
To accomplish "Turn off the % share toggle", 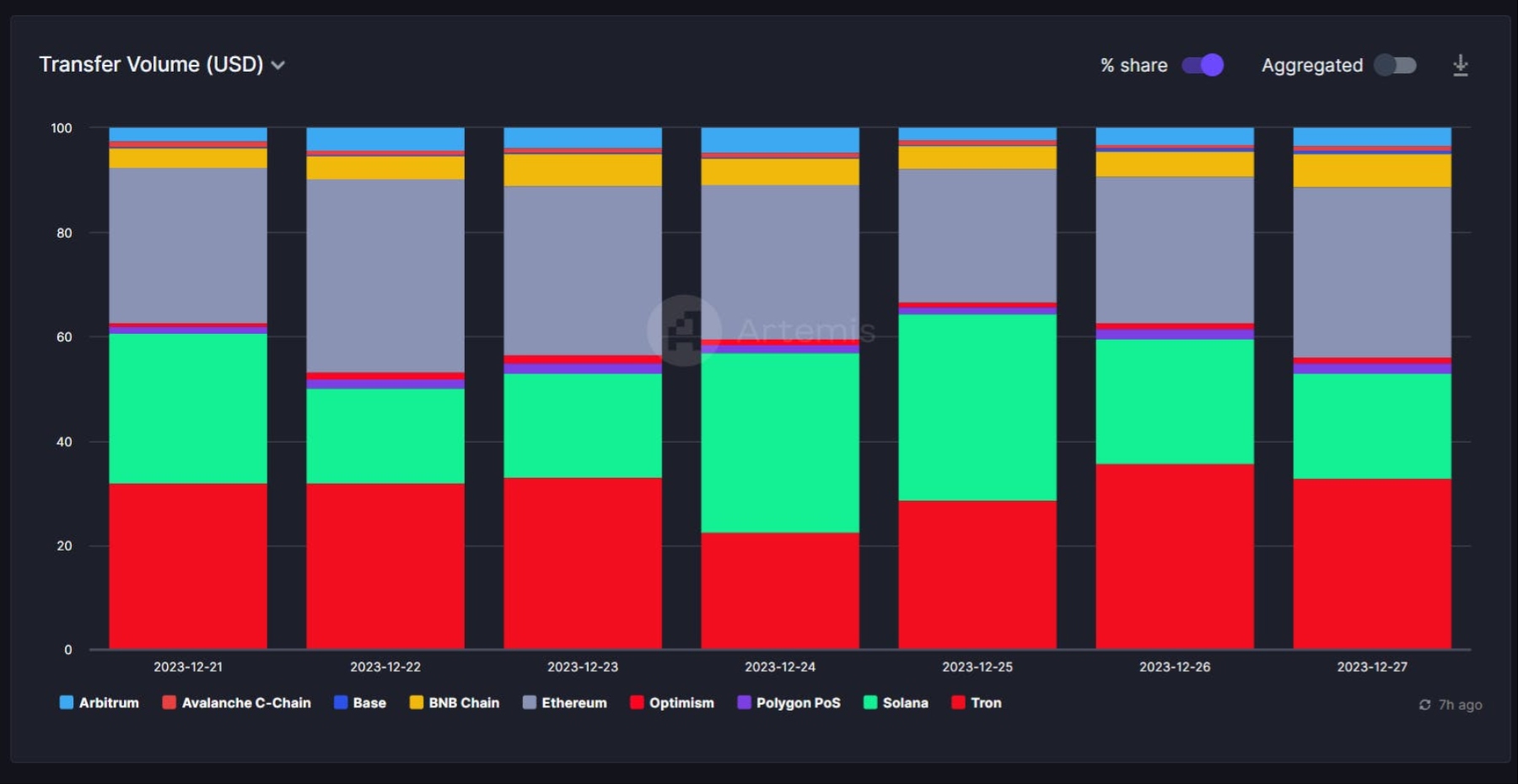I will tap(1203, 65).
